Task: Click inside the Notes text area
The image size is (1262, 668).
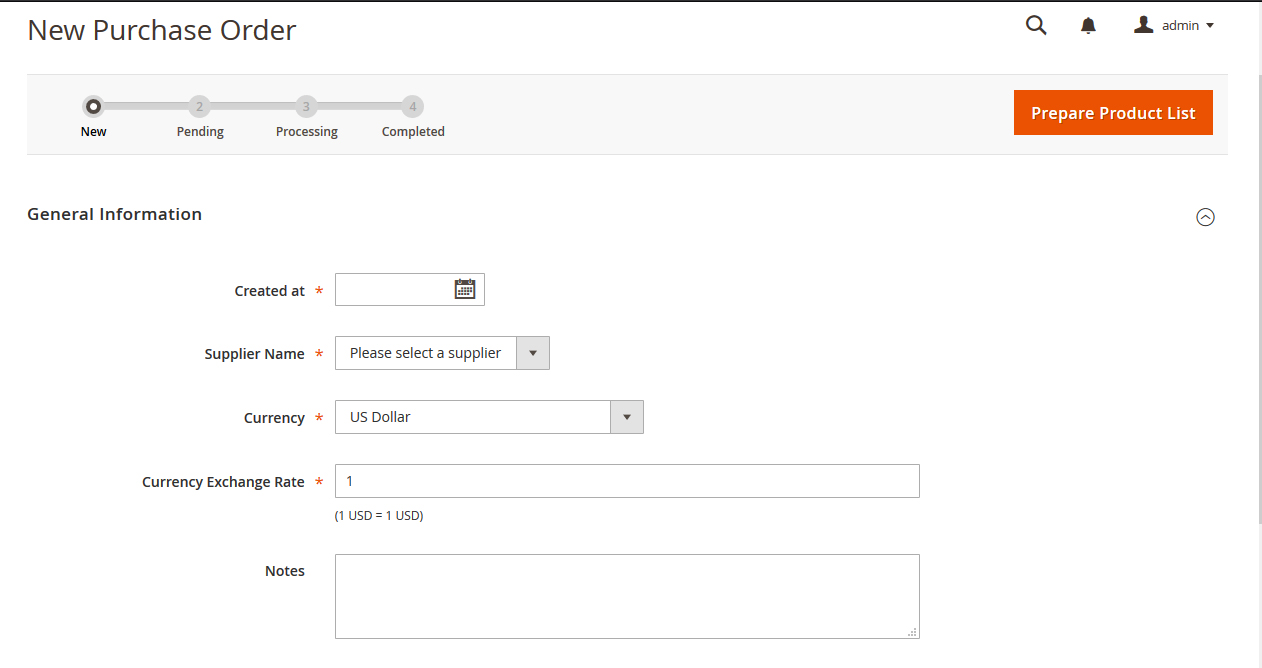Action: pyautogui.click(x=627, y=596)
